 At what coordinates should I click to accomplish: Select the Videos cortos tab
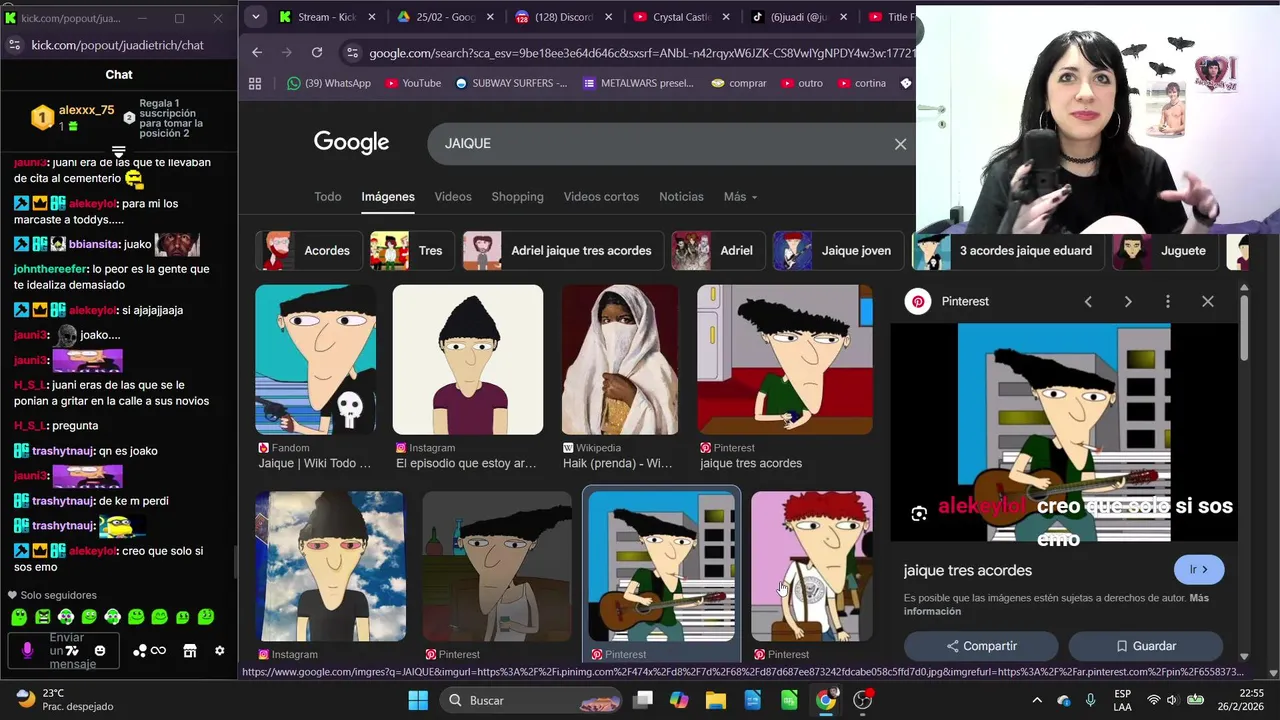(601, 197)
